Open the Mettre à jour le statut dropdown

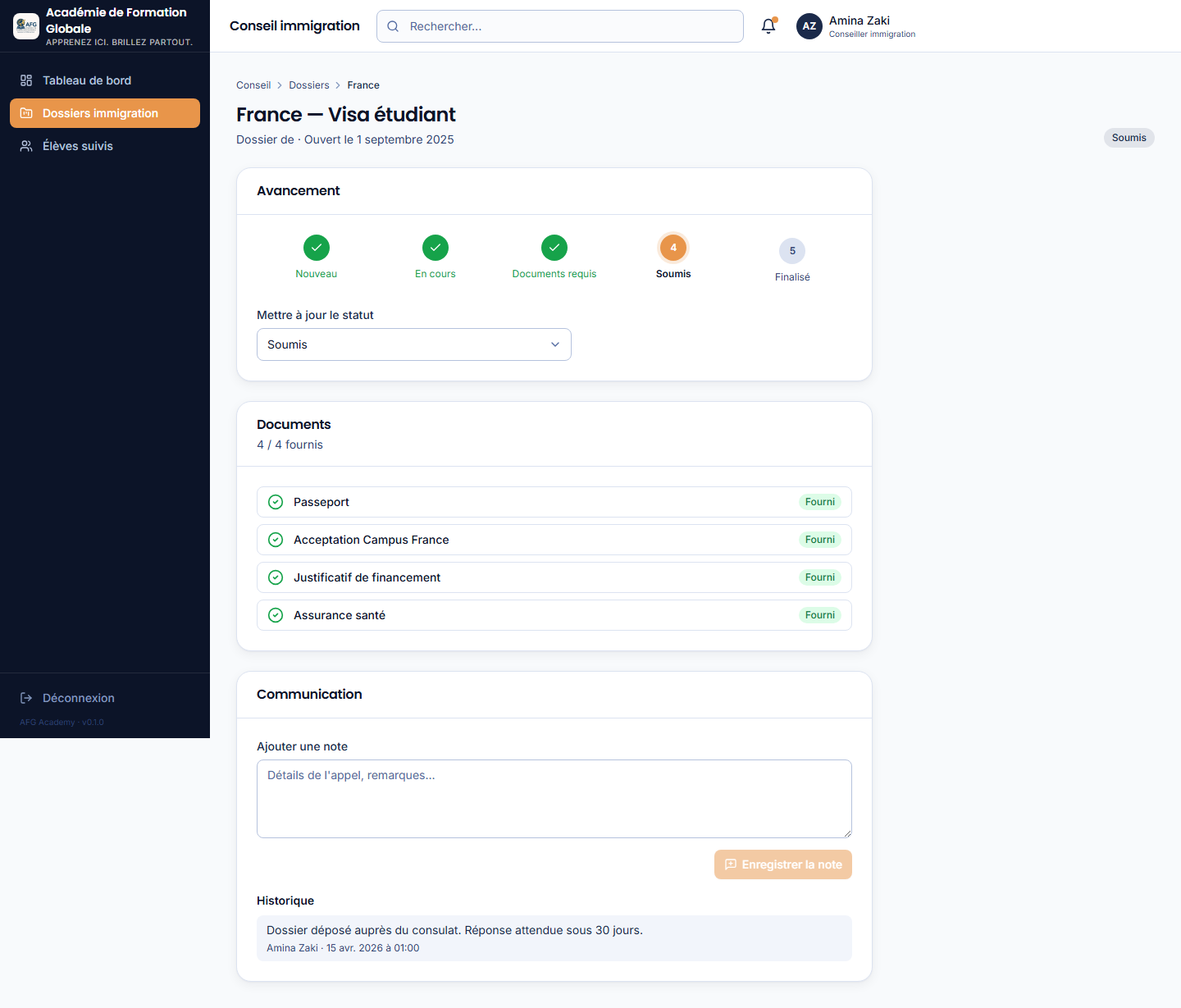click(414, 344)
